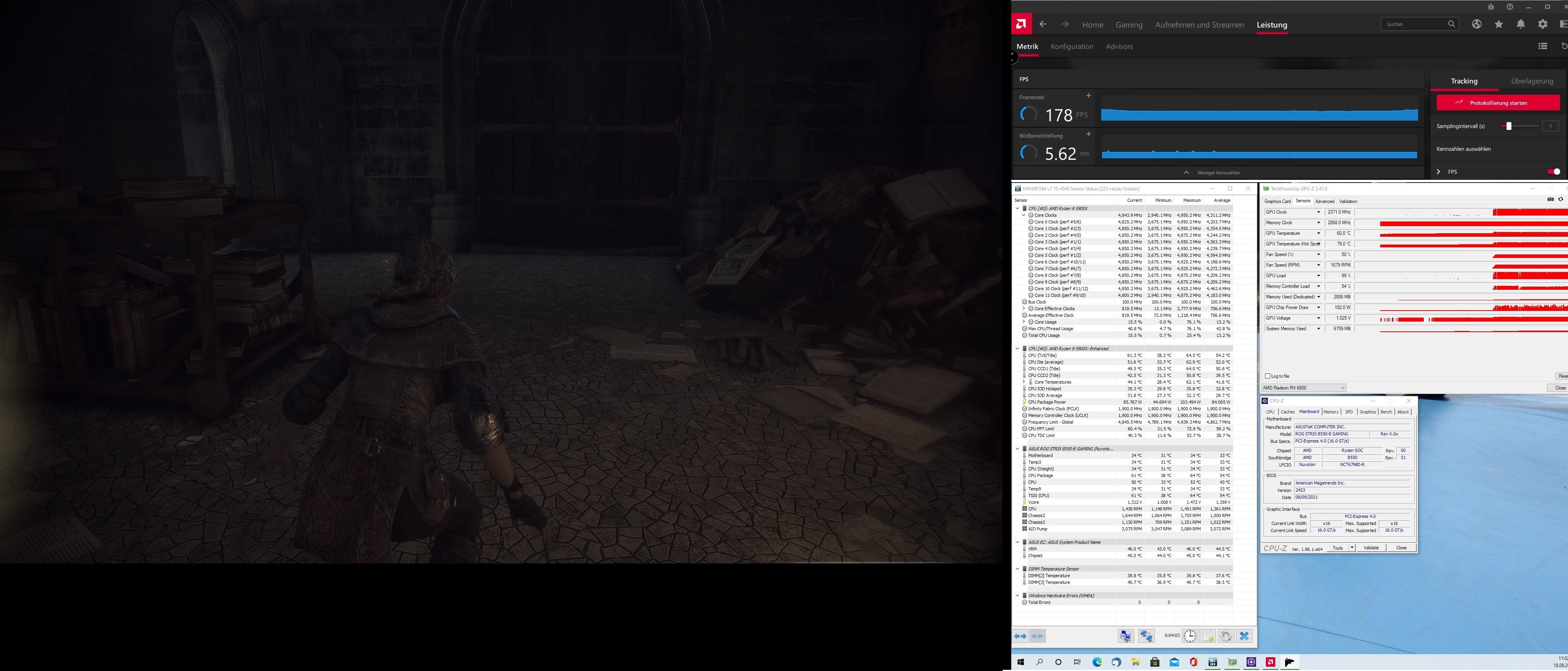This screenshot has height=671, width=1568.
Task: Reset HWiNFO min/max clock button
Action: click(x=1190, y=636)
